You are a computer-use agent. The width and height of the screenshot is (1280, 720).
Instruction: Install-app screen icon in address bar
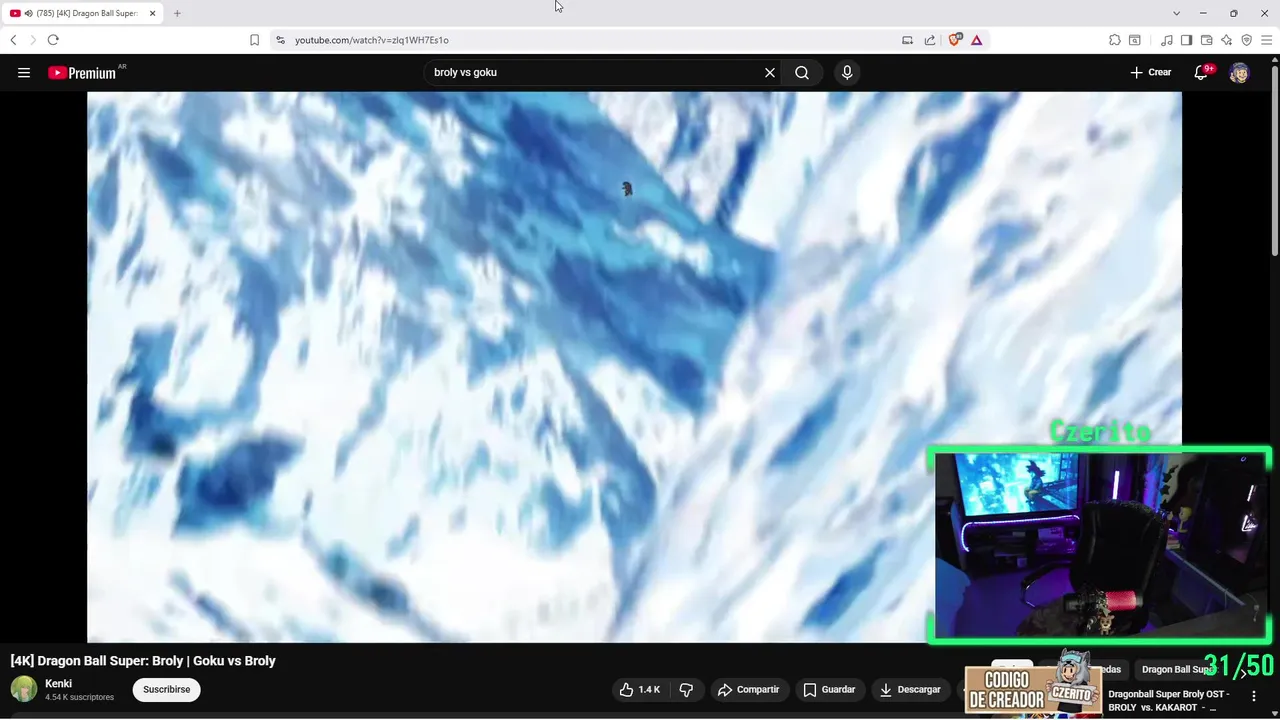pyautogui.click(x=907, y=40)
